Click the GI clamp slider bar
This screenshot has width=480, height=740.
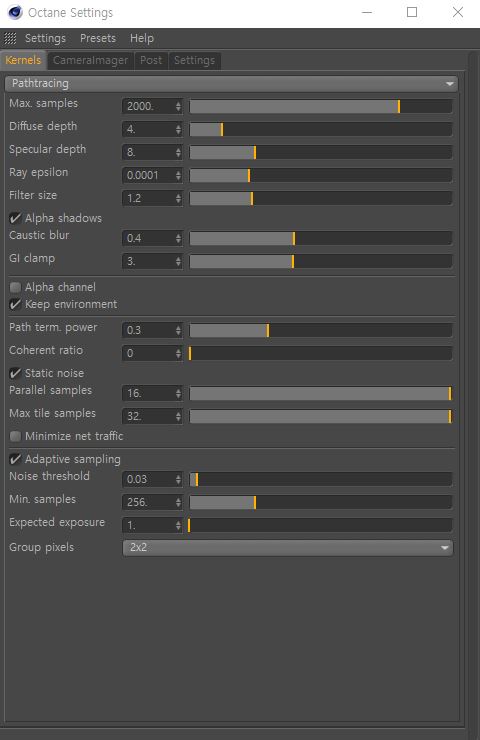click(321, 261)
